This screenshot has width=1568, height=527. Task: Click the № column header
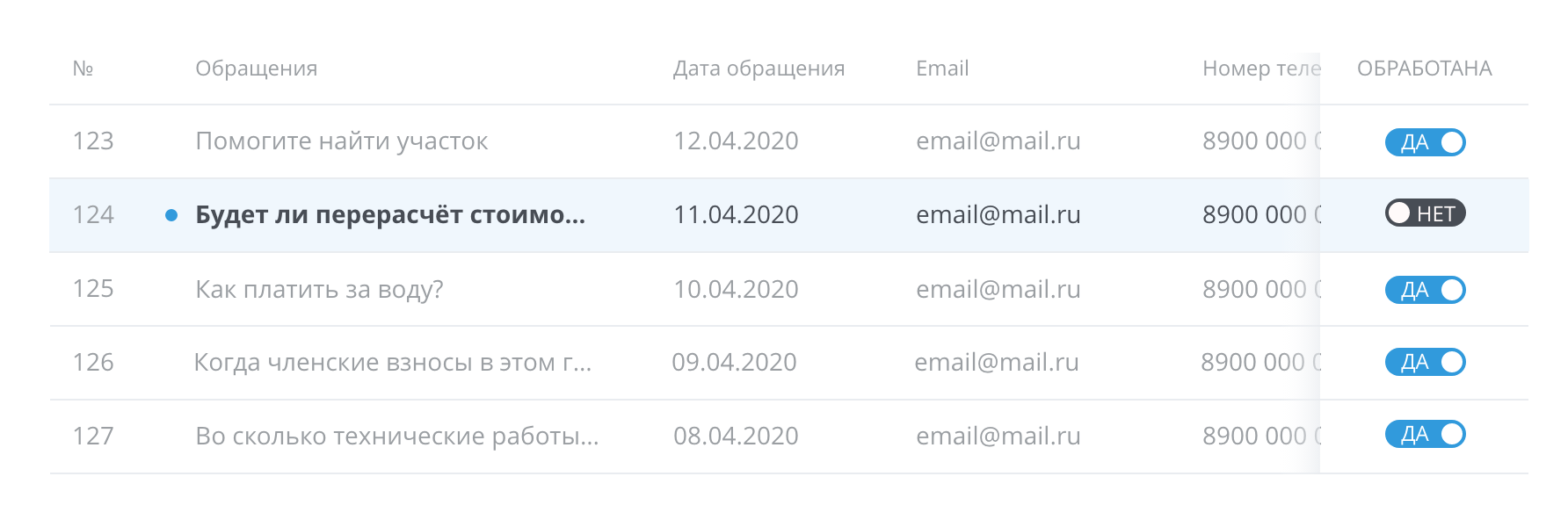tap(83, 69)
